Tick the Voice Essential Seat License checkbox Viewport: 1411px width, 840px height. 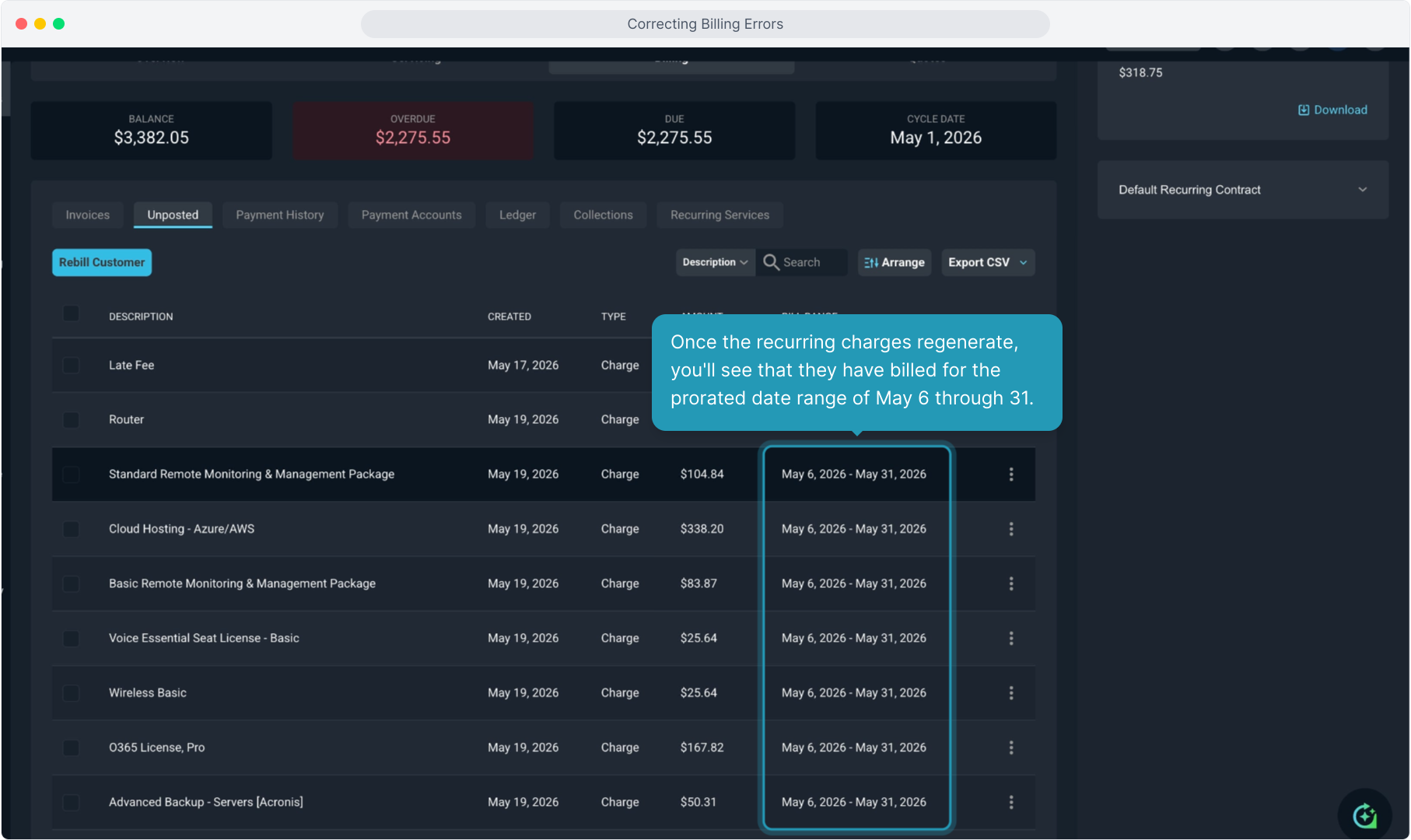click(71, 639)
